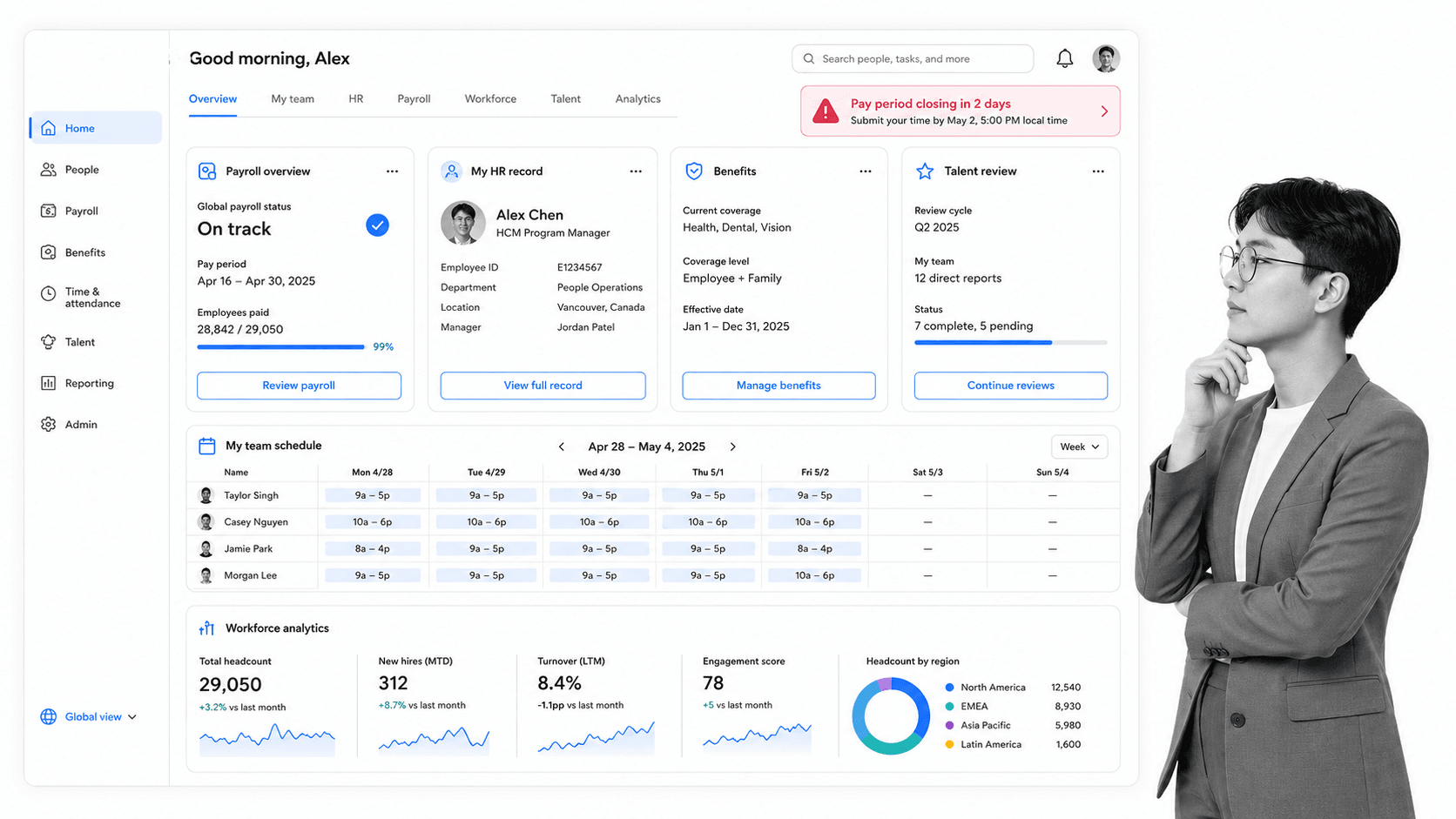Click the Global view globe icon
Image resolution: width=1456 pixels, height=819 pixels.
point(49,717)
